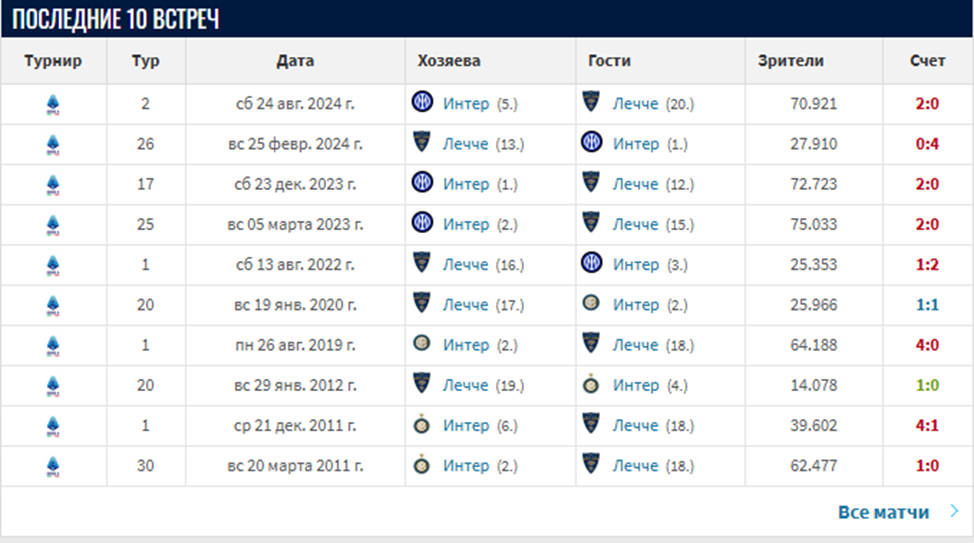Screen dimensions: 974x543
Task: Open the Все матчи link
Action: 883,512
